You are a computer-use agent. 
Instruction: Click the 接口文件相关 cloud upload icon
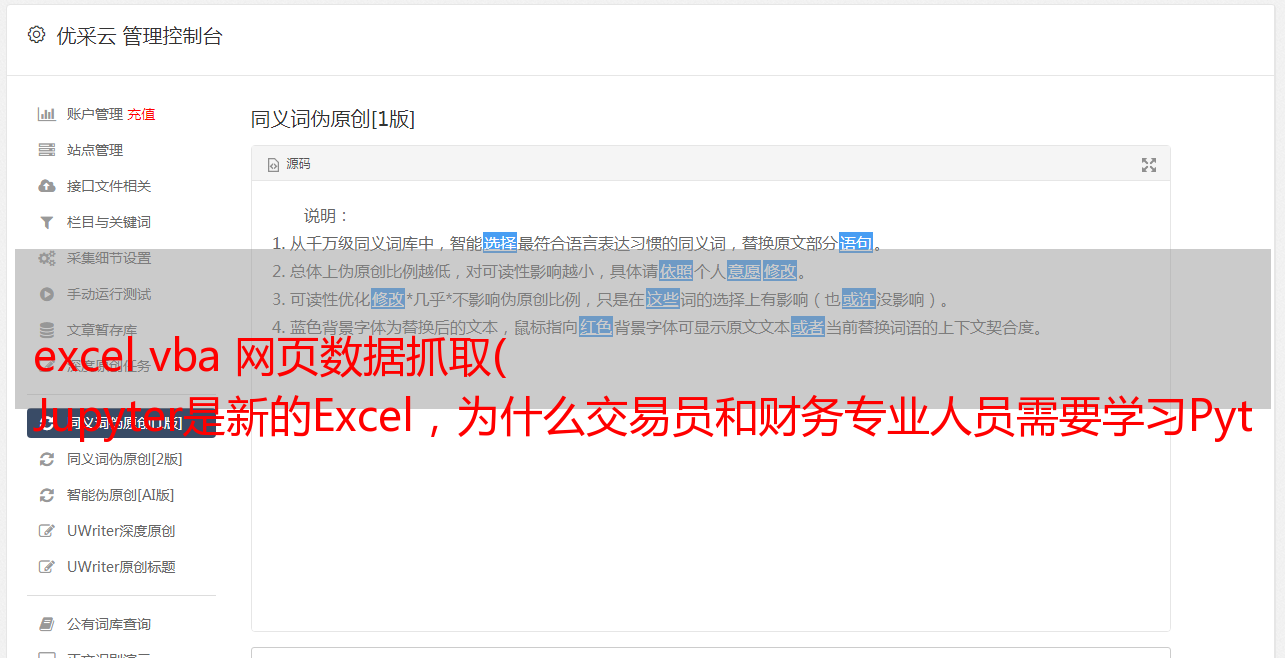(46, 186)
